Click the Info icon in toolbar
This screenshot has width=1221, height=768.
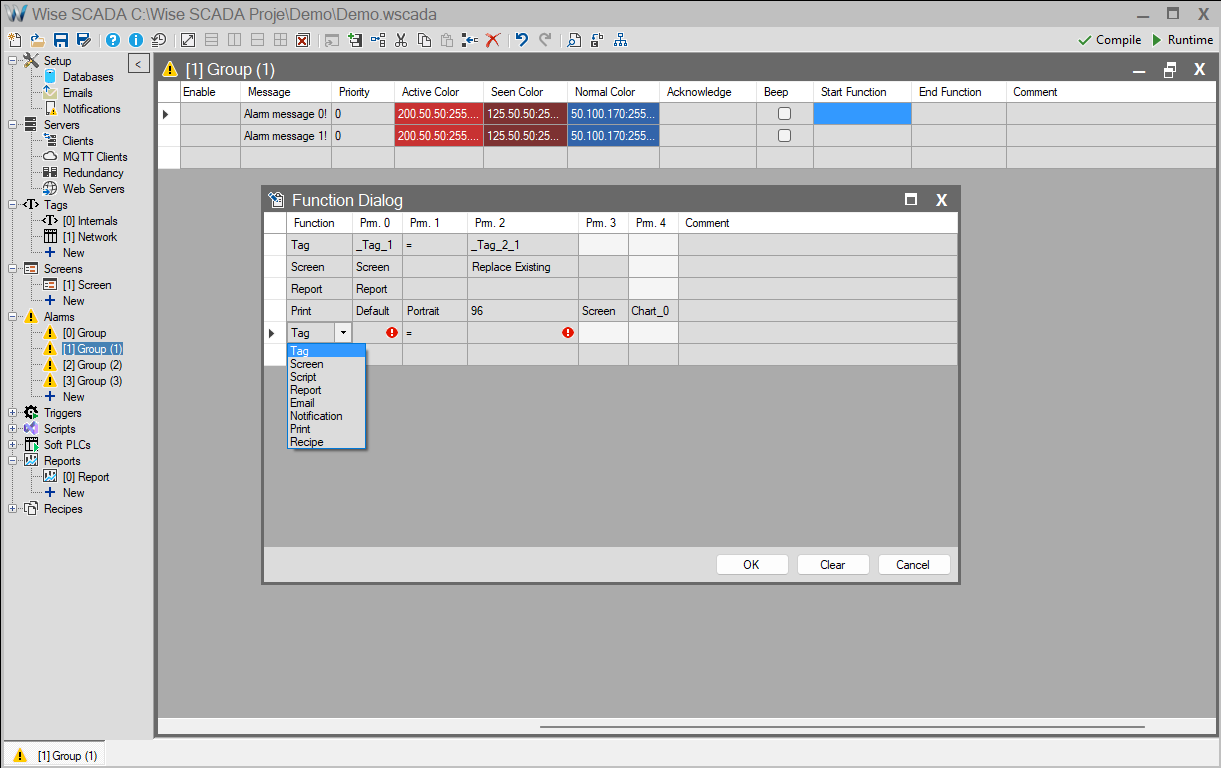pos(136,40)
